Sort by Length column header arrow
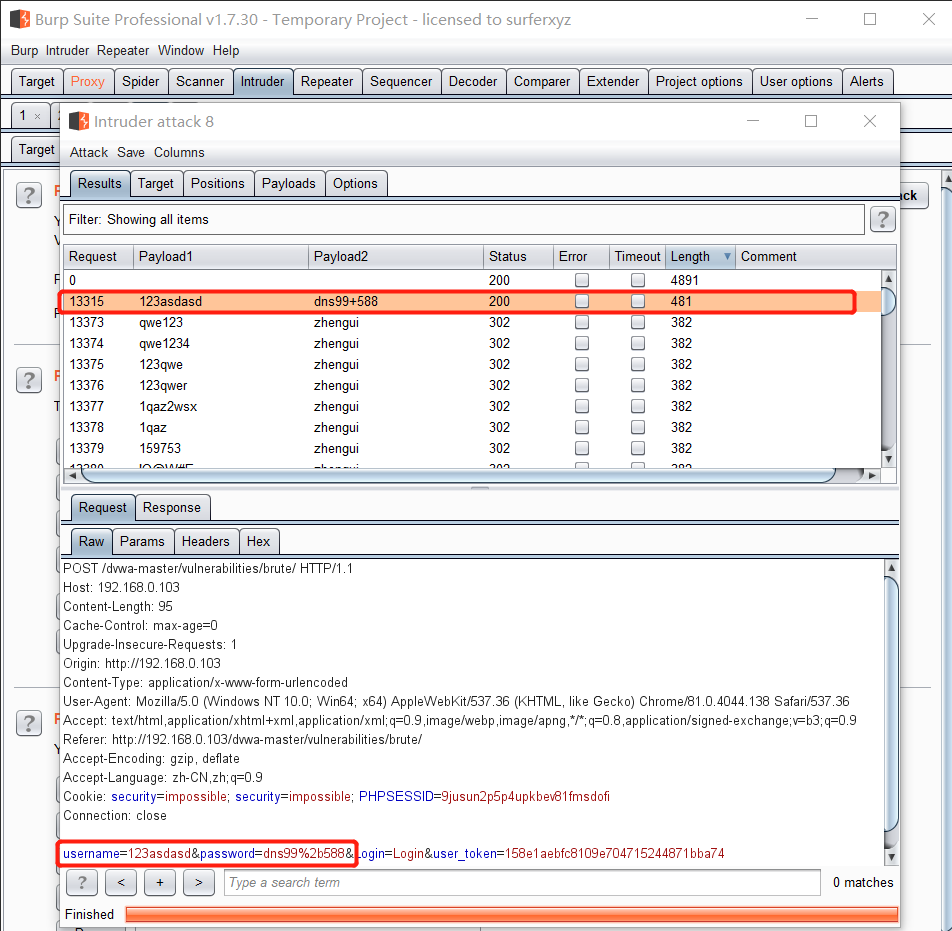Viewport: 952px width, 931px height. (x=727, y=256)
